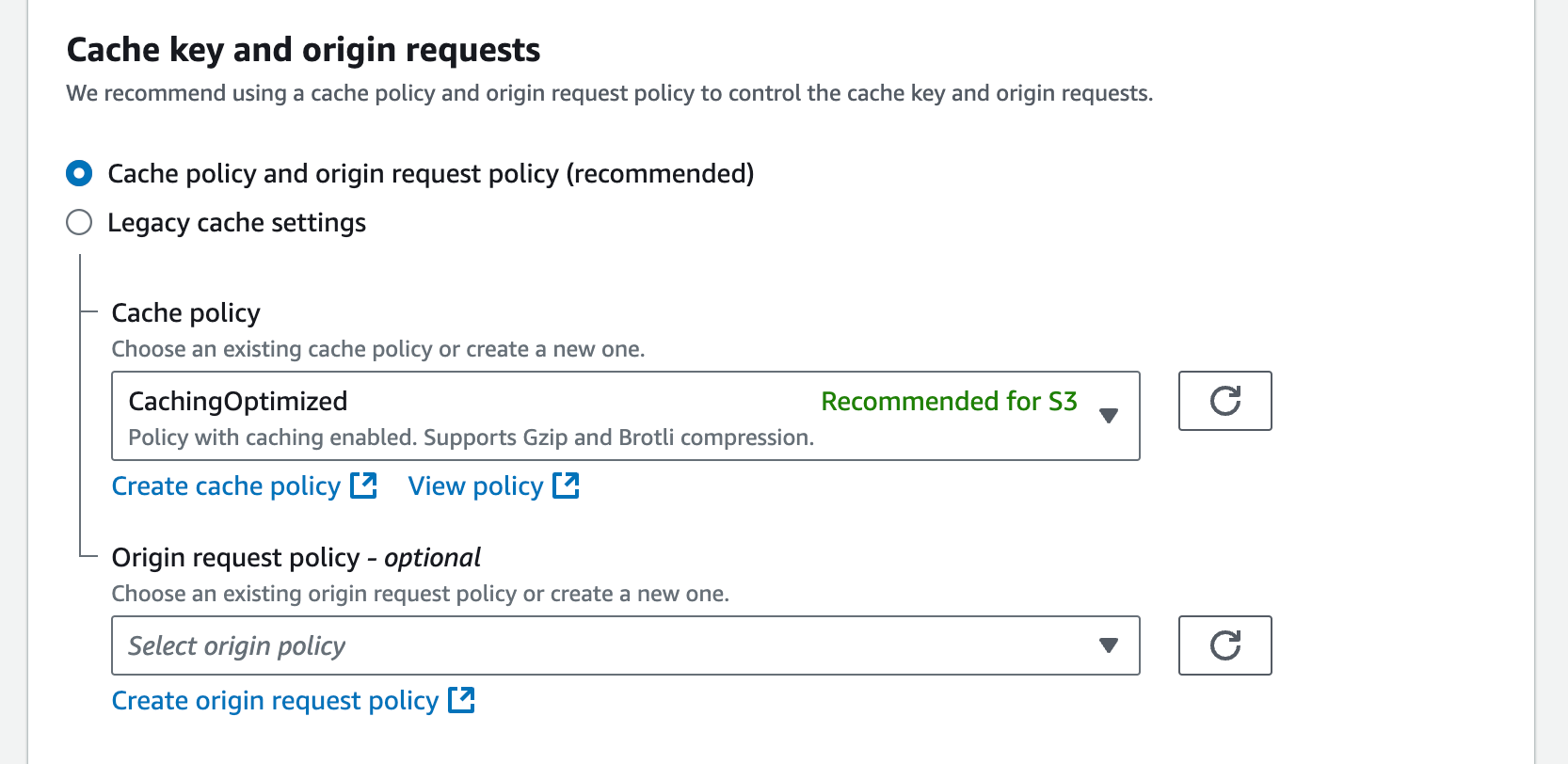
Task: Click the origin policy dropdown arrow
Action: [x=1109, y=645]
